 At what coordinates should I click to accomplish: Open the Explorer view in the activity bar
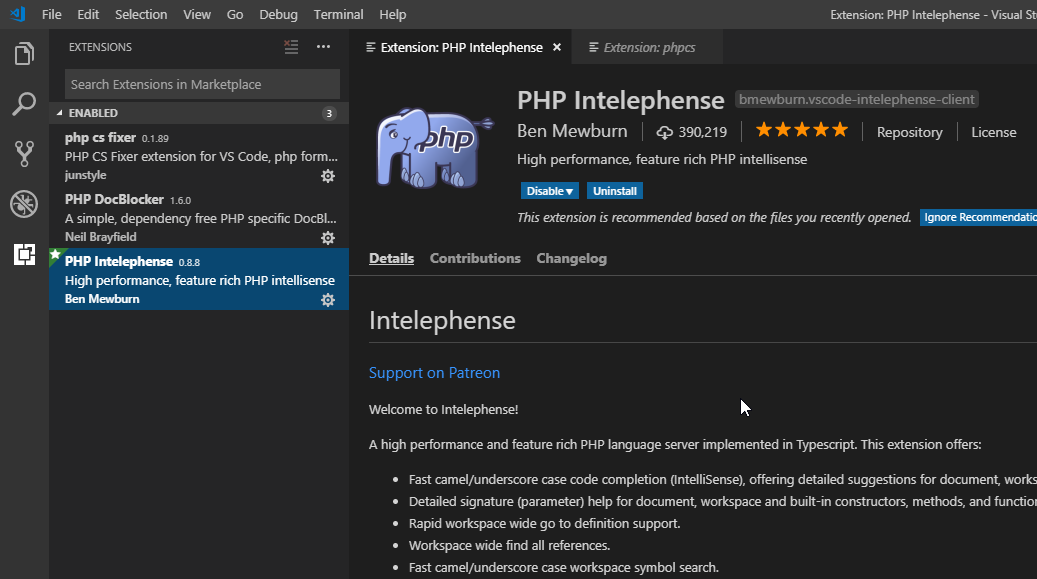click(x=24, y=54)
